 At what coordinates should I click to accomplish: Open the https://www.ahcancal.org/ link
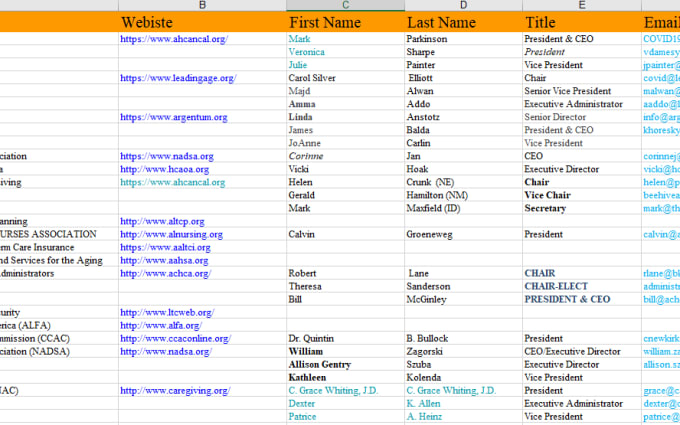[174, 39]
